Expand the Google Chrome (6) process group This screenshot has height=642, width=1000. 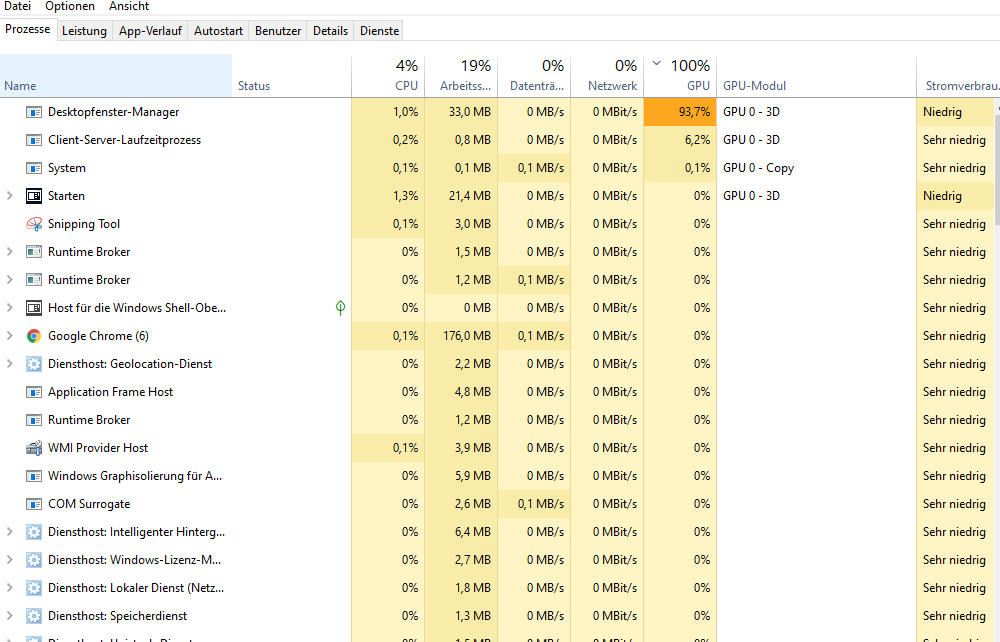coord(8,335)
